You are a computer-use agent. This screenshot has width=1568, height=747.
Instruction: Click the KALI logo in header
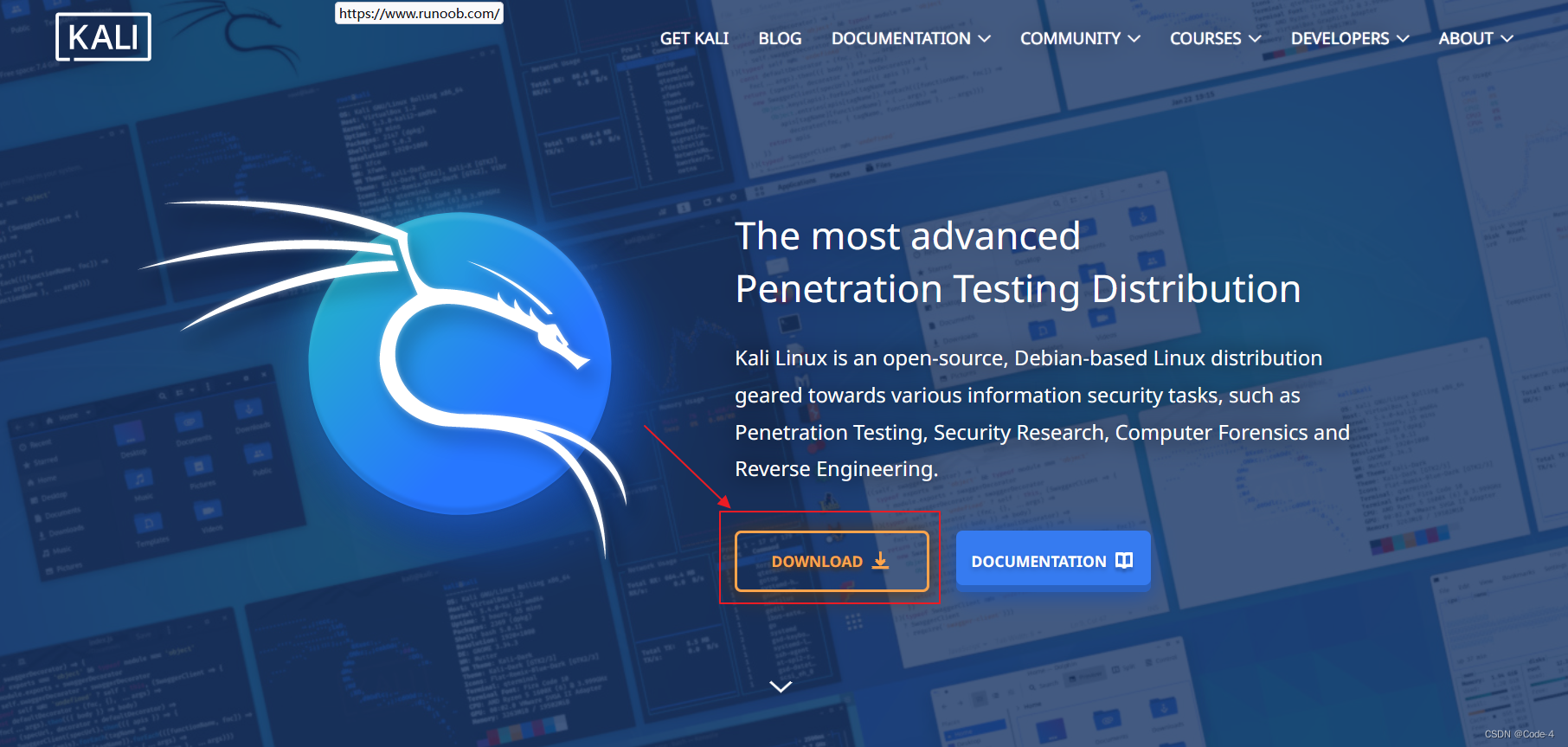coord(103,37)
